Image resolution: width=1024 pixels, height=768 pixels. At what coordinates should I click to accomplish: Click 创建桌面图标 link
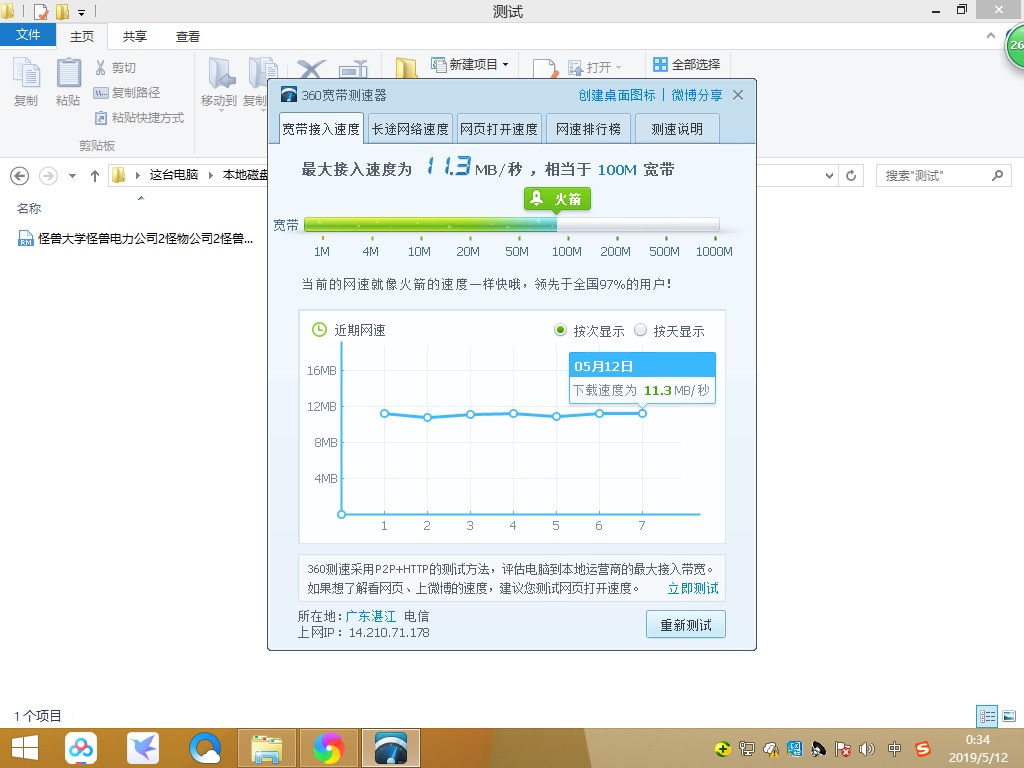click(x=616, y=95)
